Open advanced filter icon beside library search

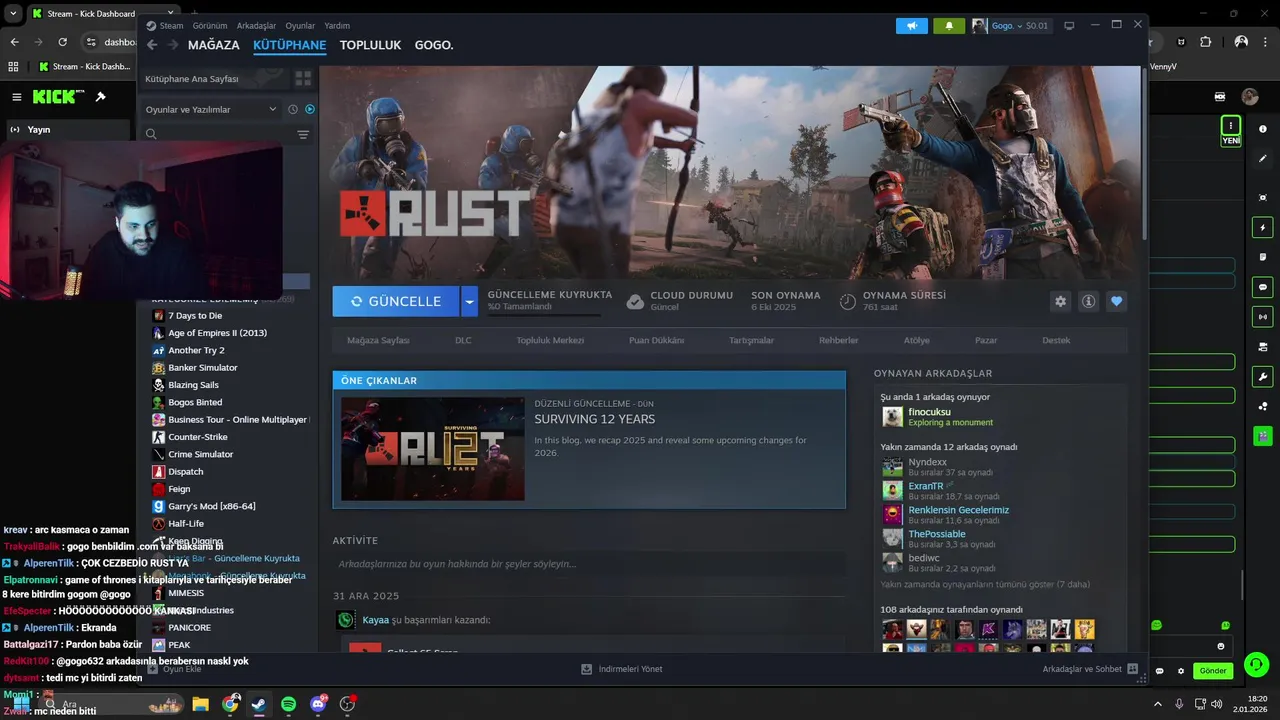tap(303, 134)
